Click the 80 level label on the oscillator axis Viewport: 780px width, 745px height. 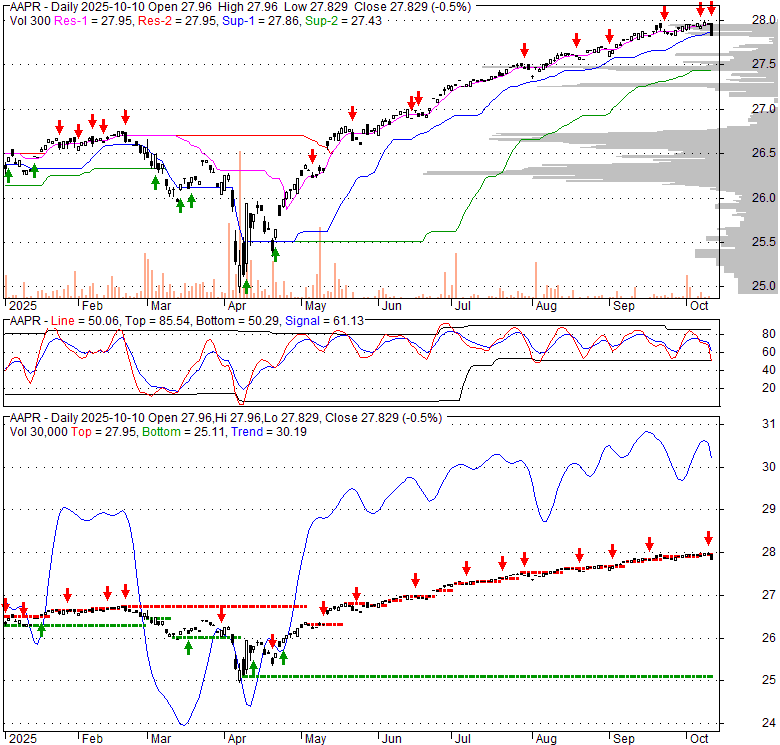tap(769, 334)
